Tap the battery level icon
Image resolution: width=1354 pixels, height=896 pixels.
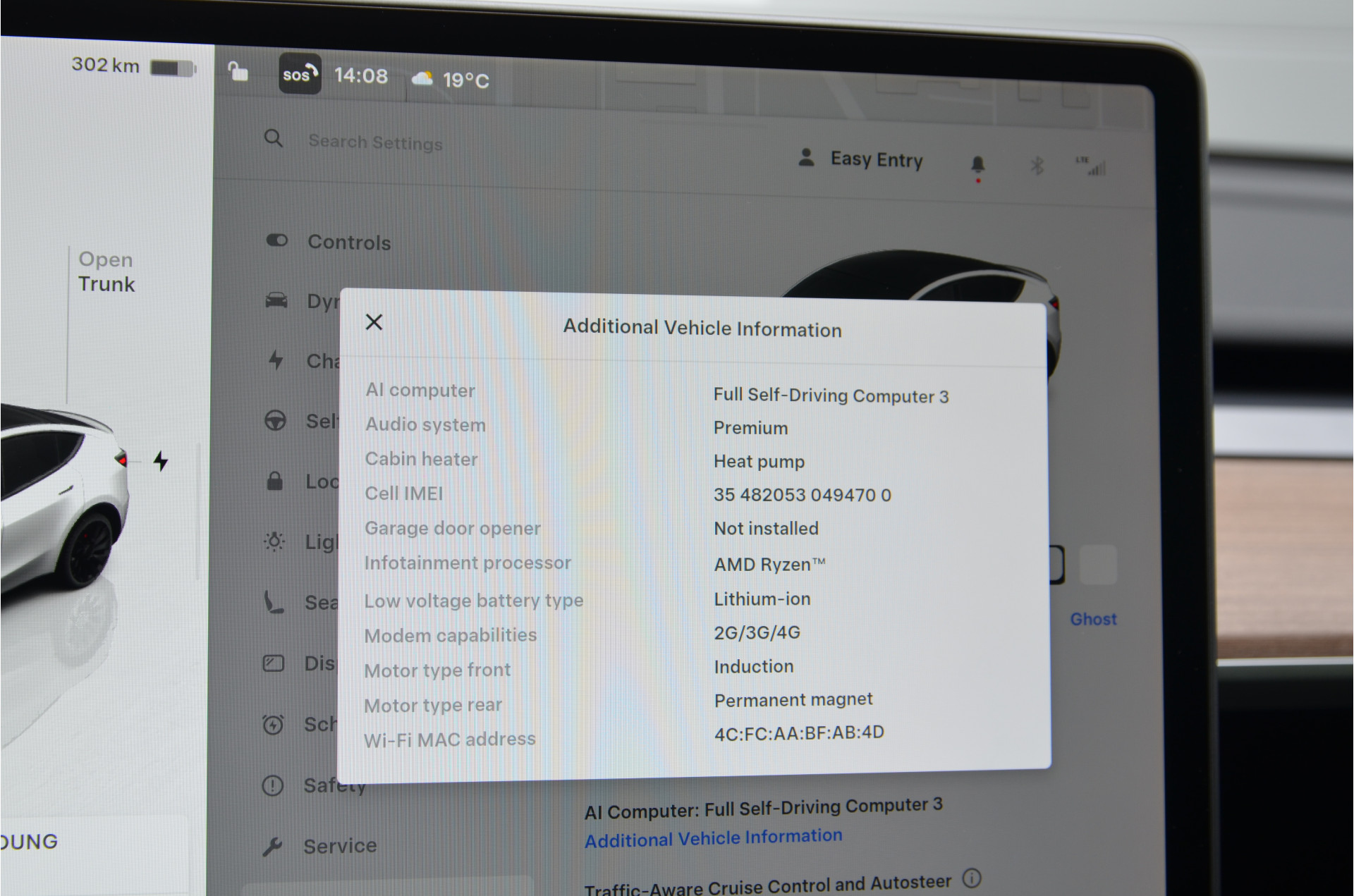click(x=173, y=68)
